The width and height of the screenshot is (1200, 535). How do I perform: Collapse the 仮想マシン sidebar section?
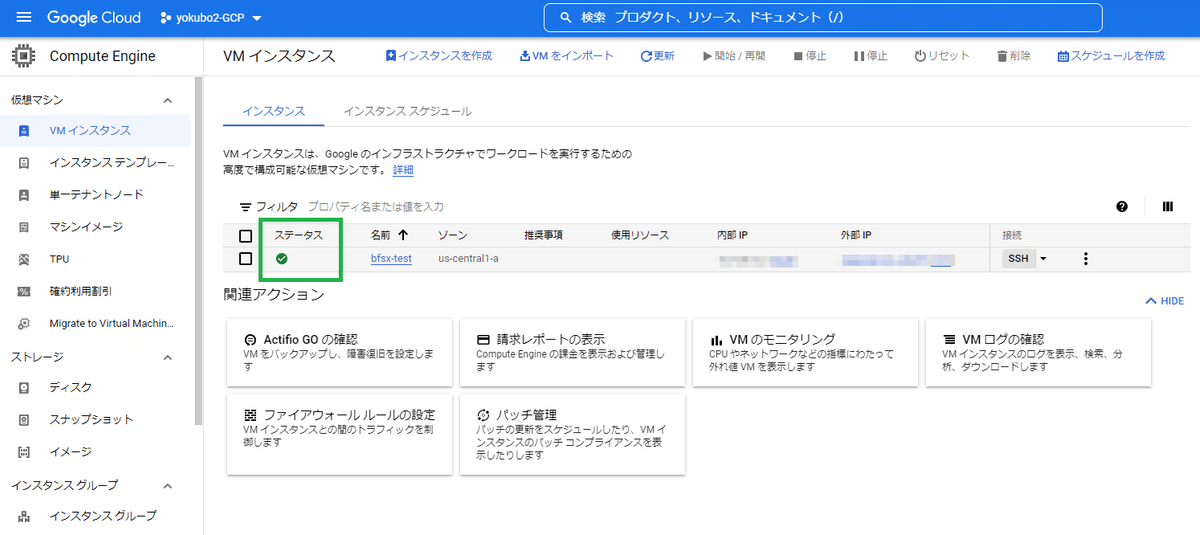pyautogui.click(x=168, y=100)
